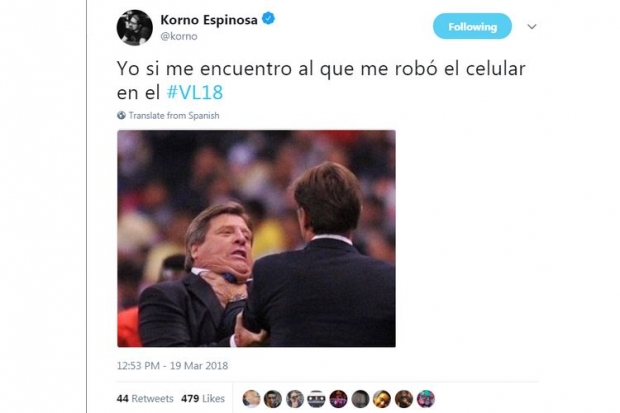Click Translate from Spanish
Image resolution: width=620 pixels, height=413 pixels.
coord(174,116)
